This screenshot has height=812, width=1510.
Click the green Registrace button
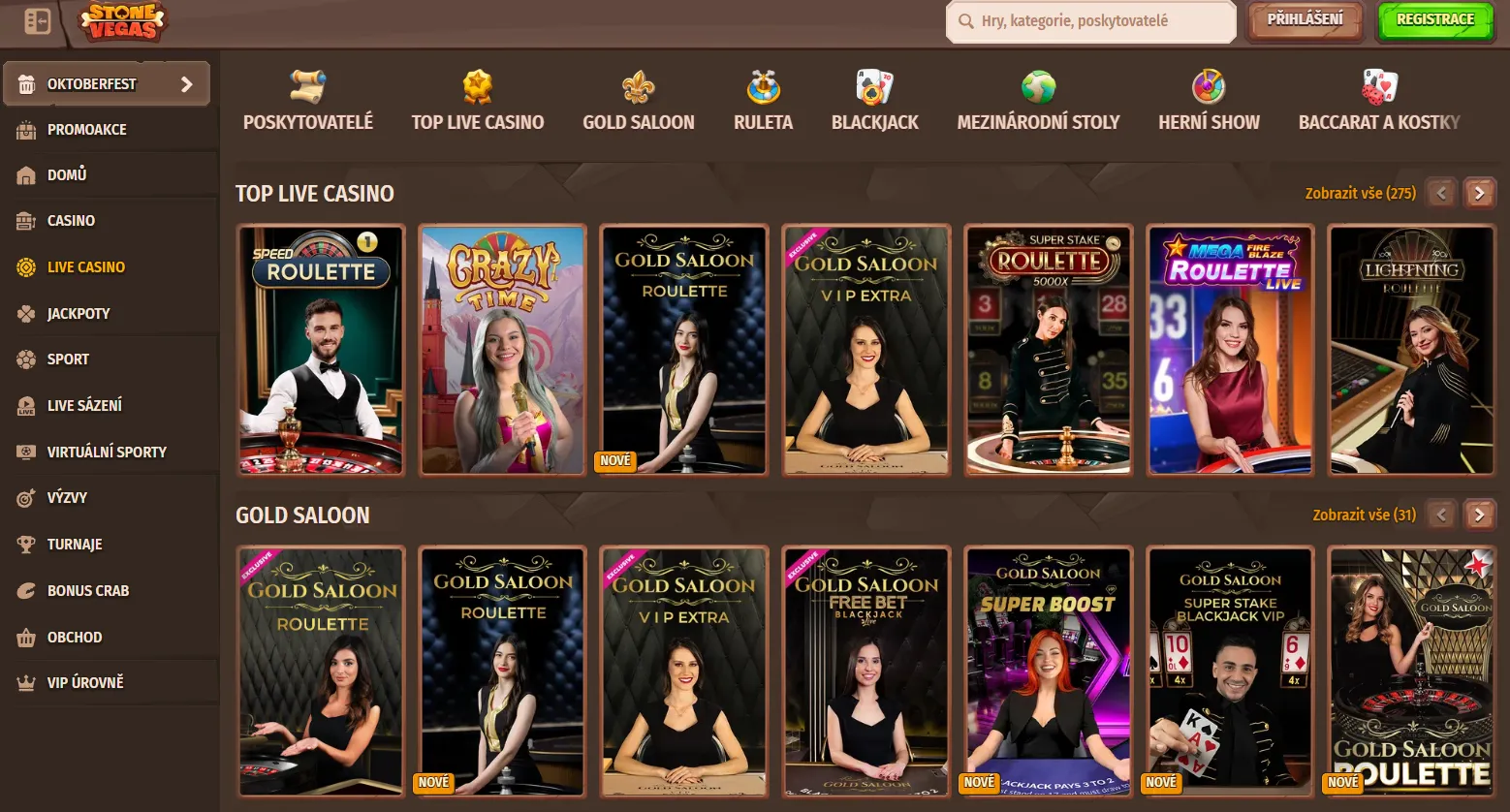click(1434, 20)
